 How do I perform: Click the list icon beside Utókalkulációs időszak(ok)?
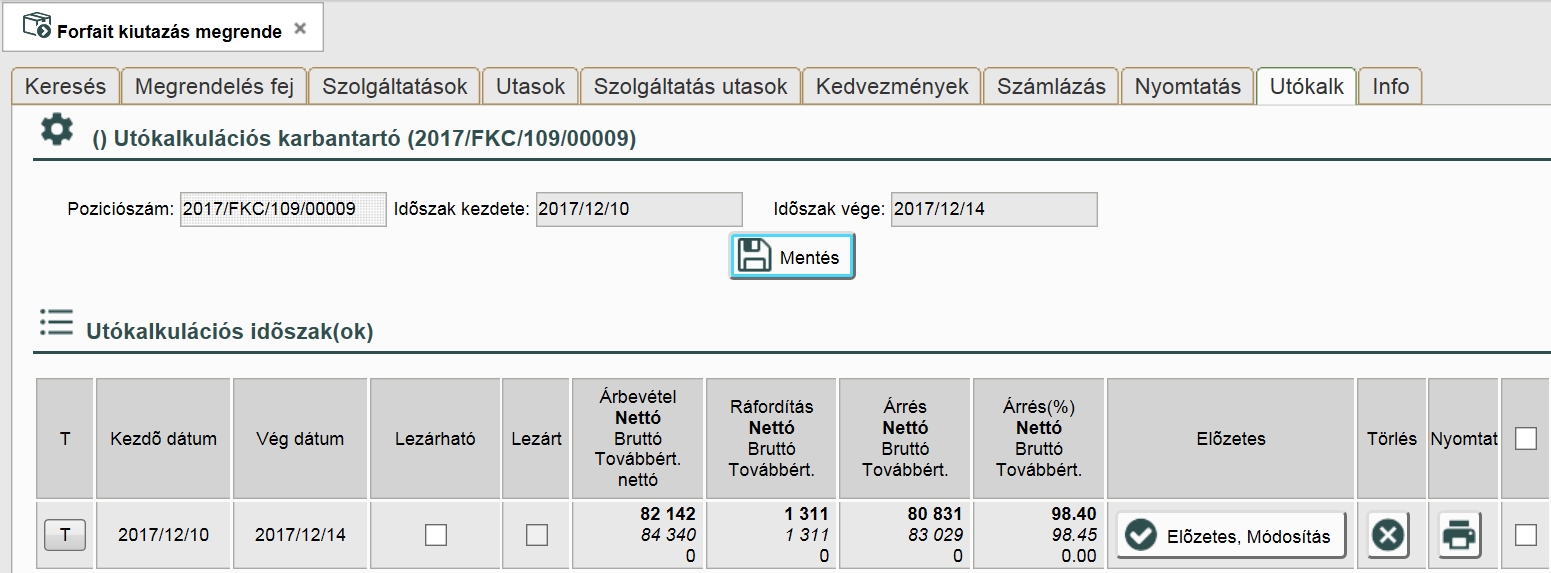pos(56,322)
